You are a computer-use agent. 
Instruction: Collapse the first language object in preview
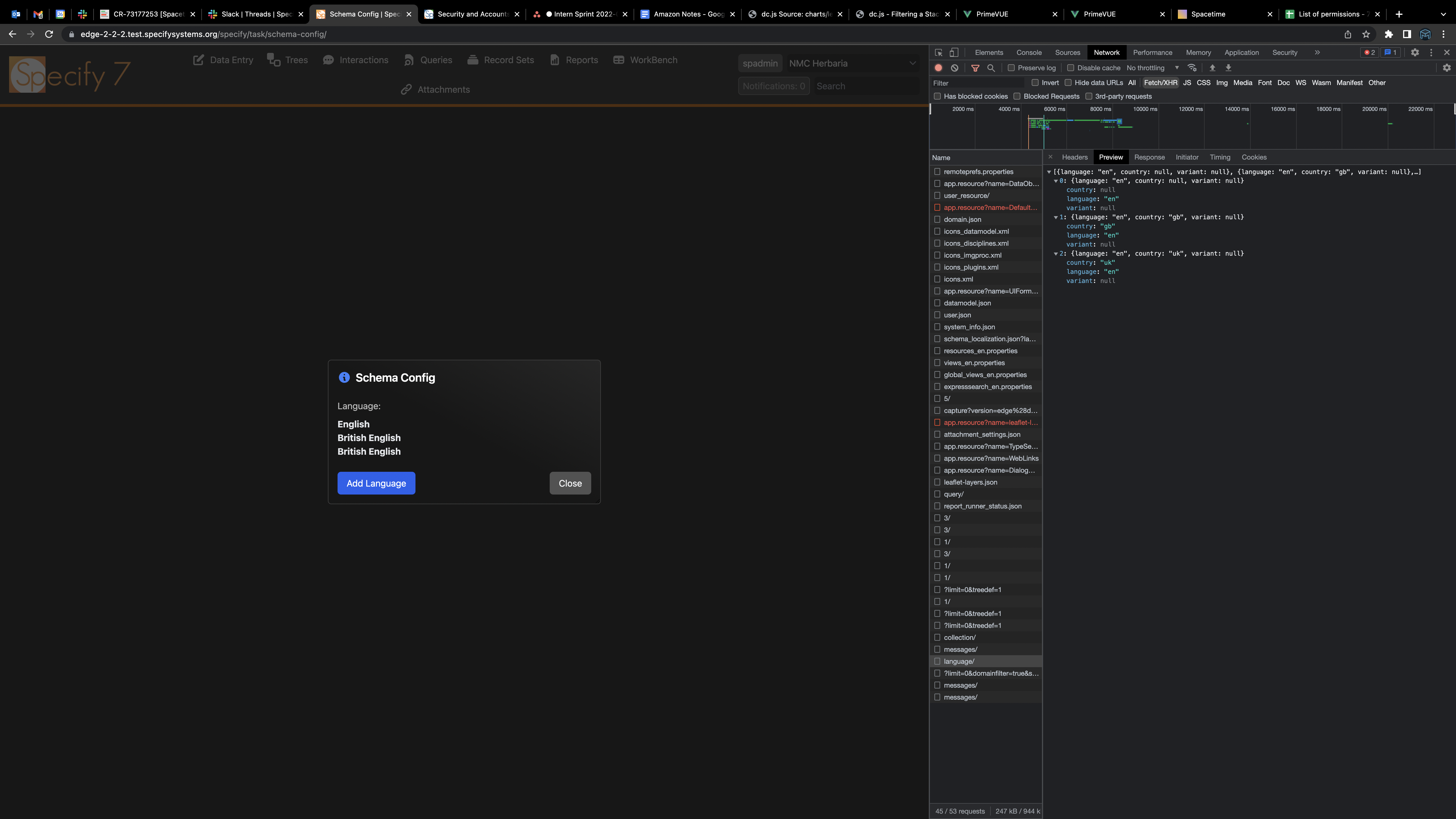(1056, 181)
